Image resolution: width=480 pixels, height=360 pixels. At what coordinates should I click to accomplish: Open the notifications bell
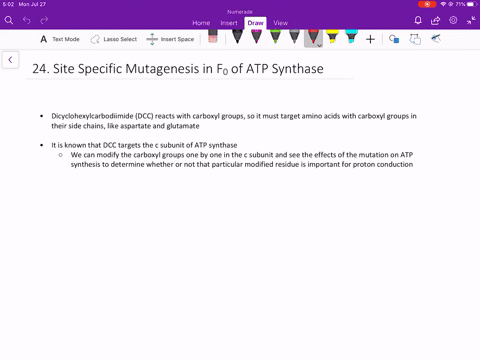pyautogui.click(x=418, y=20)
